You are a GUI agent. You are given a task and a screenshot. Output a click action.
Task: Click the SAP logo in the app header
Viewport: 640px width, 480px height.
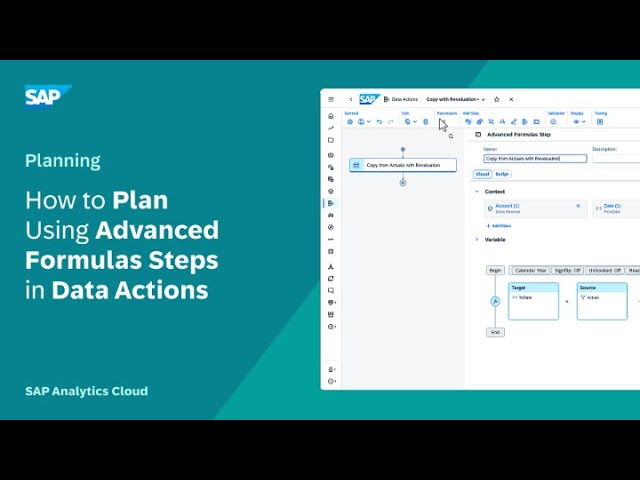coord(369,99)
